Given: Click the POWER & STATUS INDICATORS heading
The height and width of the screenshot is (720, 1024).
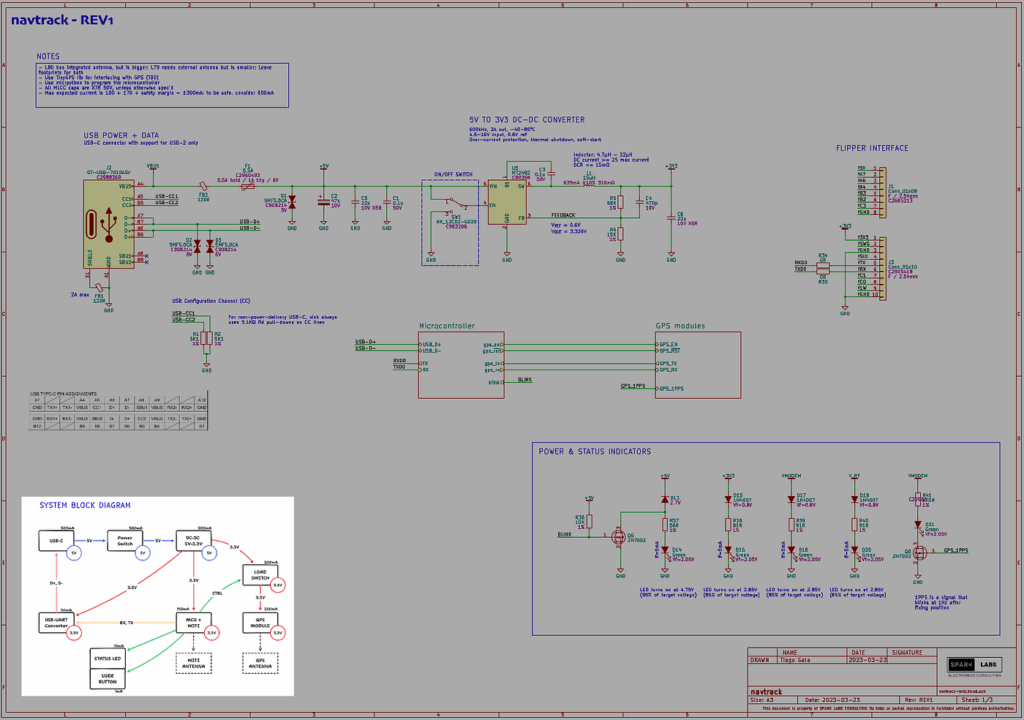Looking at the screenshot, I should click(594, 451).
